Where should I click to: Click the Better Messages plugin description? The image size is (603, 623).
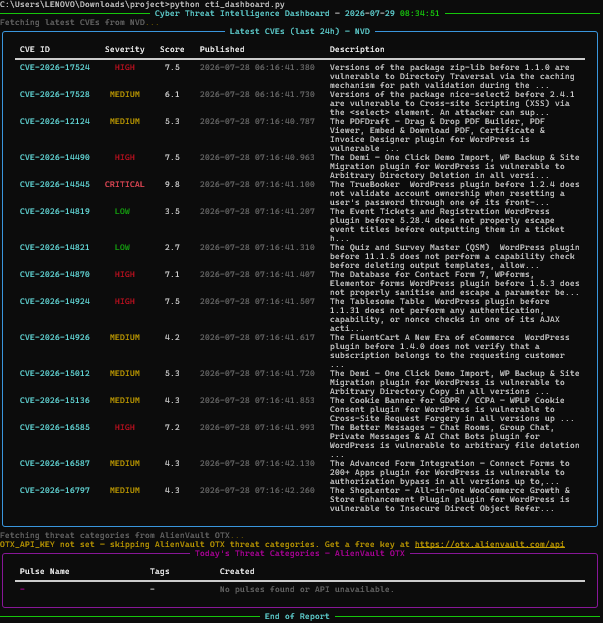coord(454,441)
